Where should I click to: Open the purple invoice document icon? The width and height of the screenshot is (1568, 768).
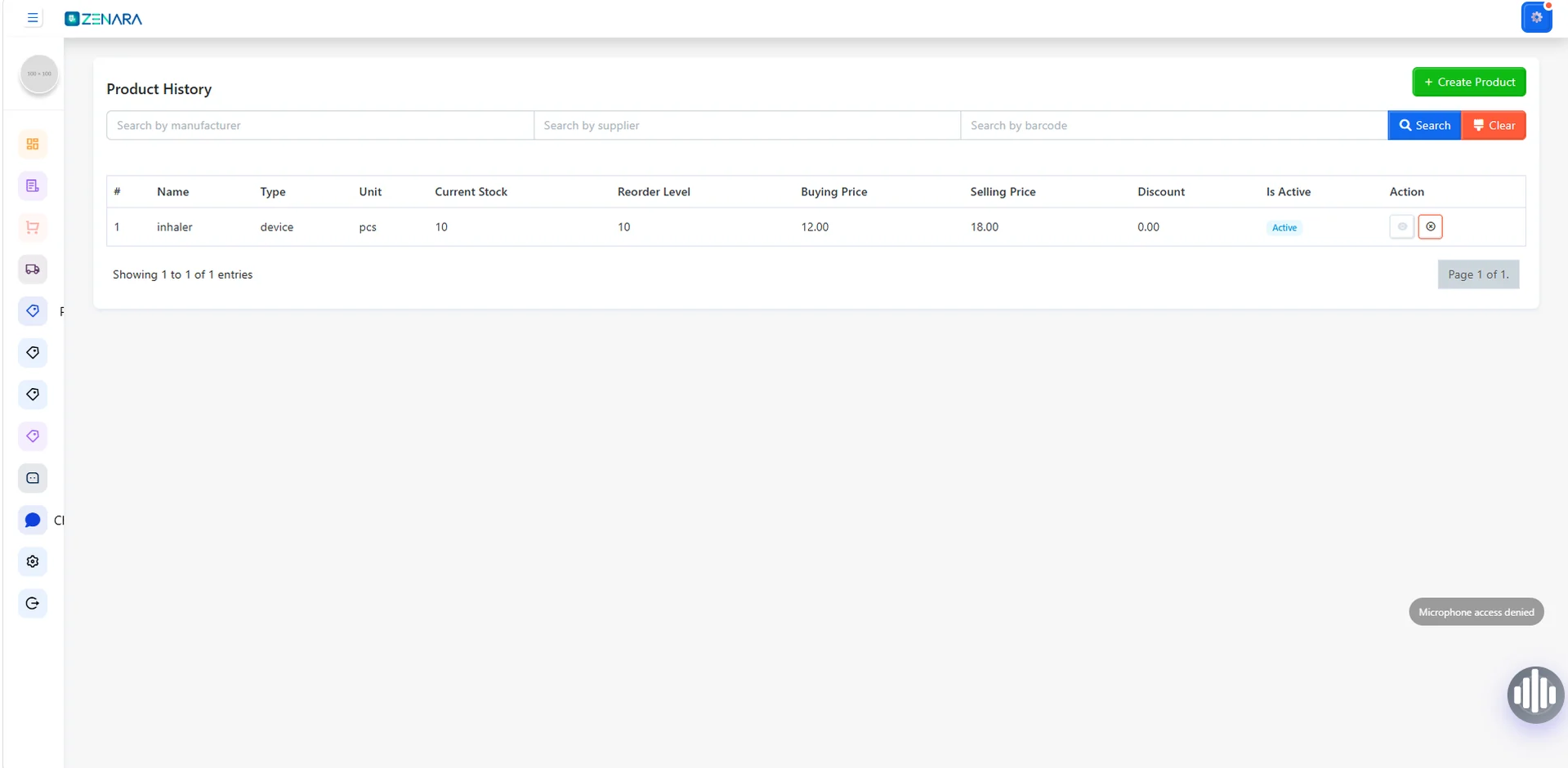click(x=33, y=185)
